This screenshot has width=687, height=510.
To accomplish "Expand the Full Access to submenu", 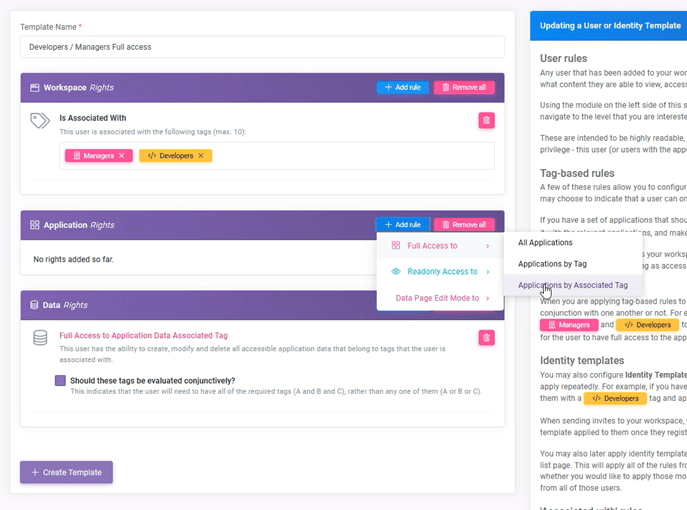I will (439, 246).
